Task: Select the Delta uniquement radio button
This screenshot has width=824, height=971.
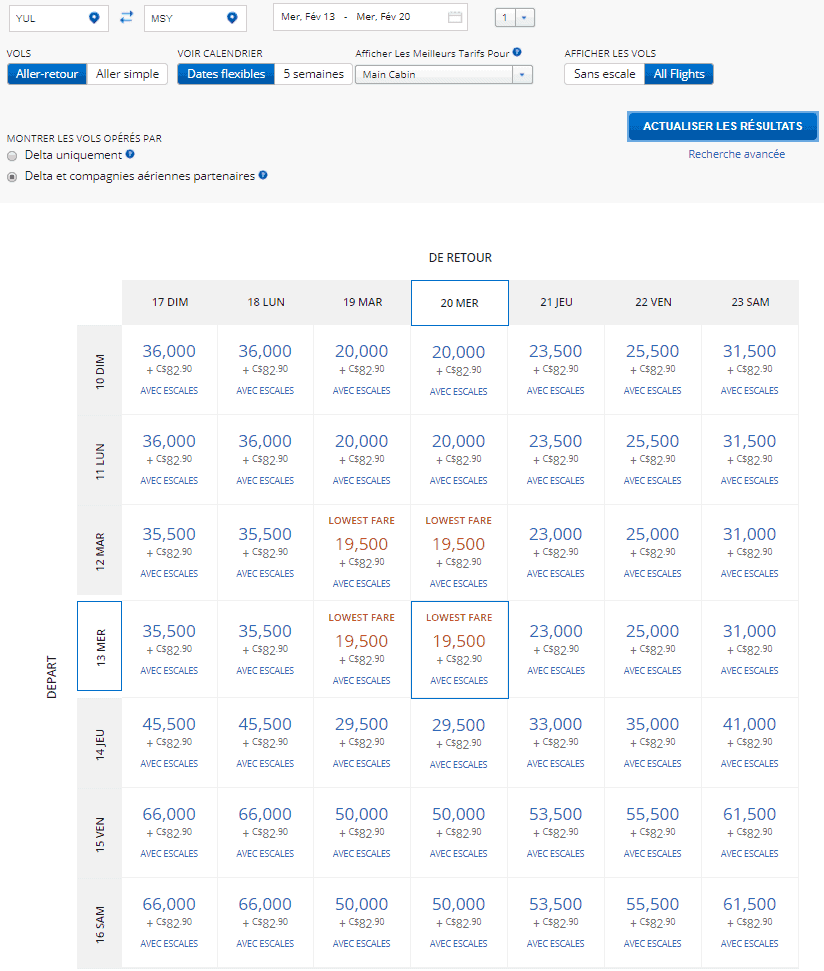Action: (12, 156)
